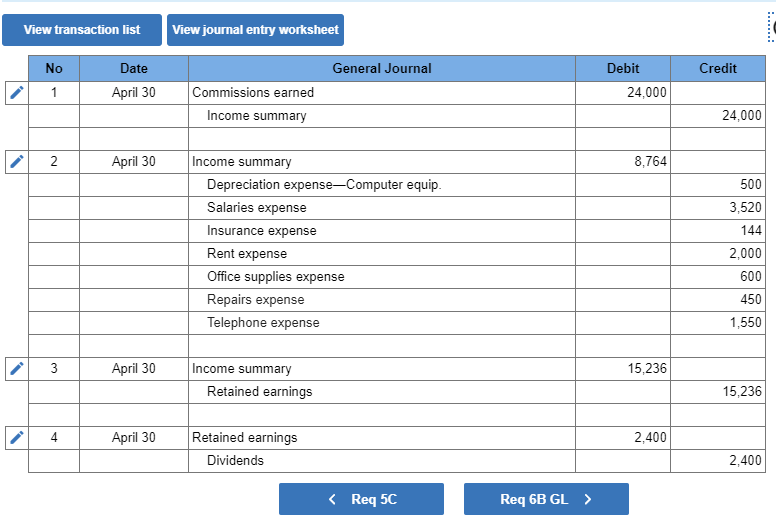Select Depreciation expense—Computer equip. row
This screenshot has width=776, height=526.
[x=382, y=185]
